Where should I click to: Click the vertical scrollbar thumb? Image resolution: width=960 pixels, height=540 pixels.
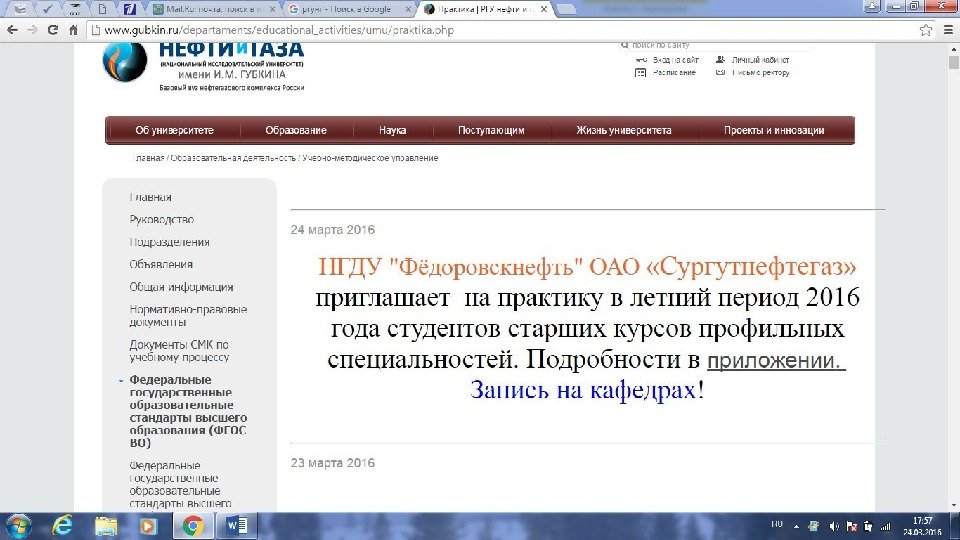953,62
